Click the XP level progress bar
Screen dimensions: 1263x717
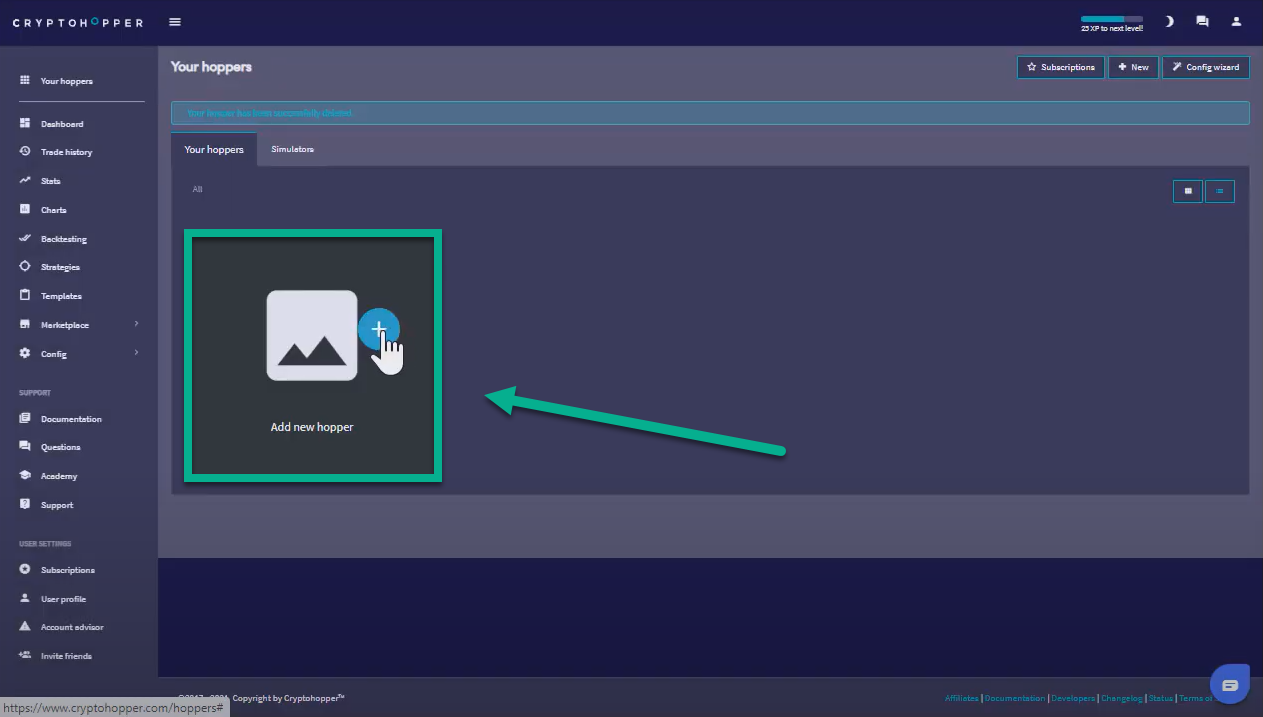pyautogui.click(x=1111, y=19)
